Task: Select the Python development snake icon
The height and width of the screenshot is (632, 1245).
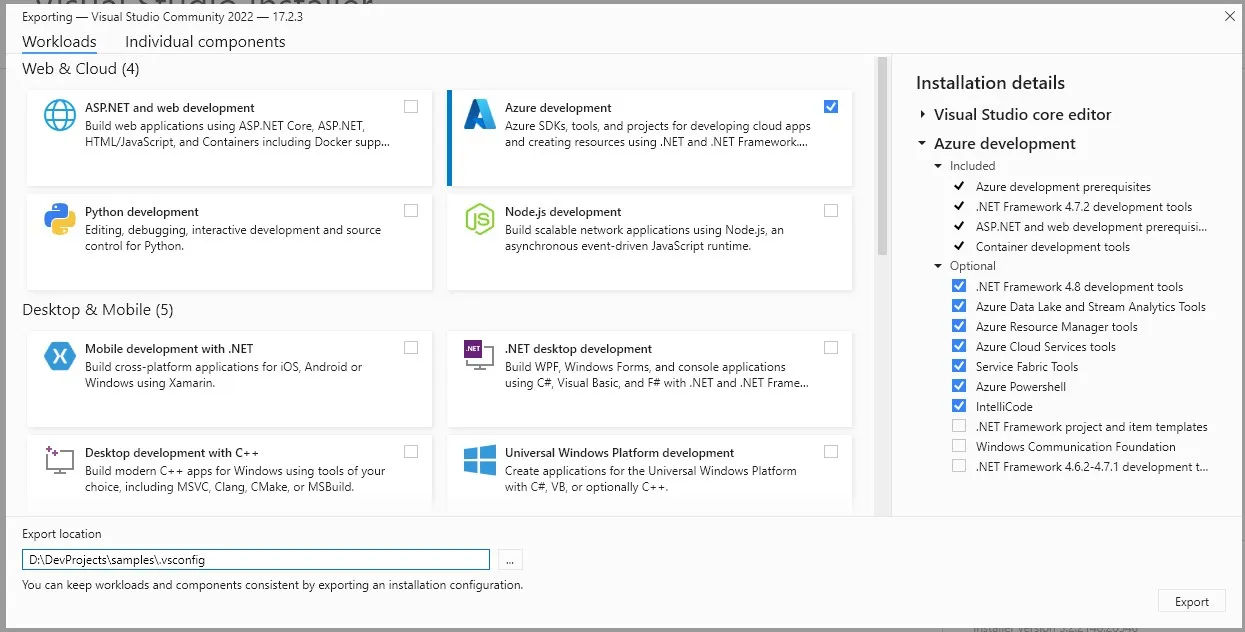Action: point(60,219)
